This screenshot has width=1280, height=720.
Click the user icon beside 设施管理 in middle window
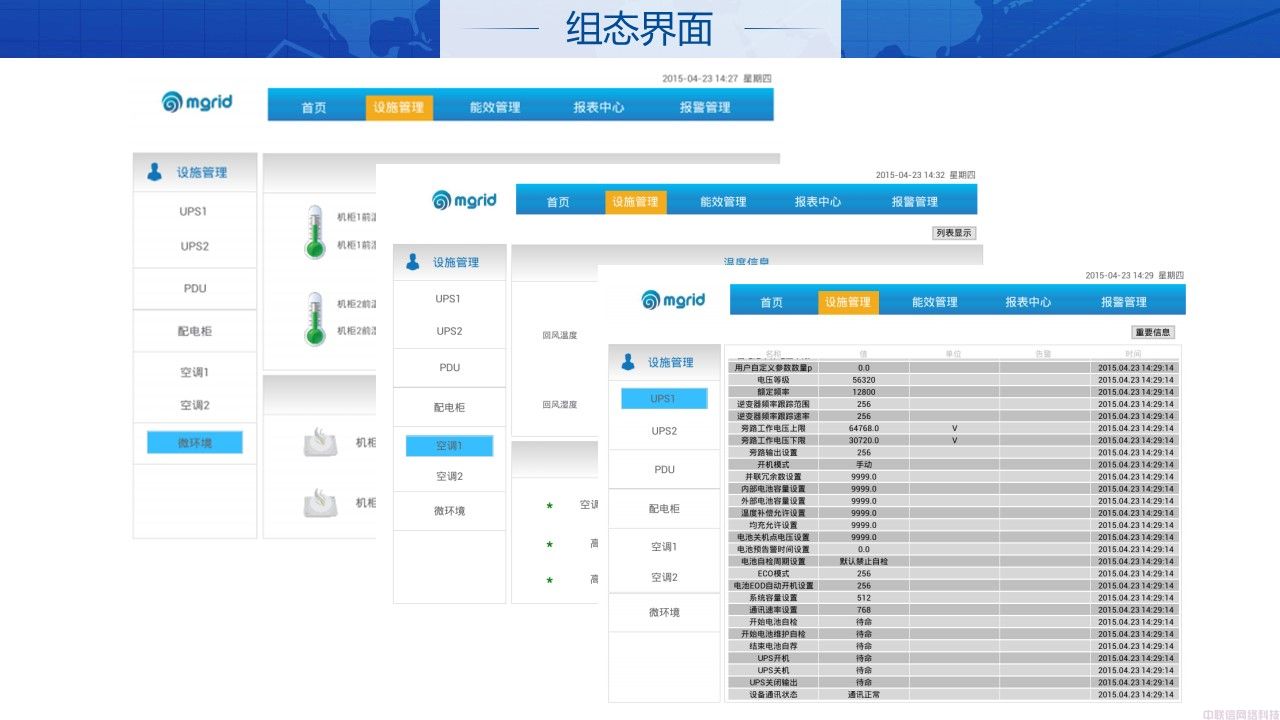(412, 262)
